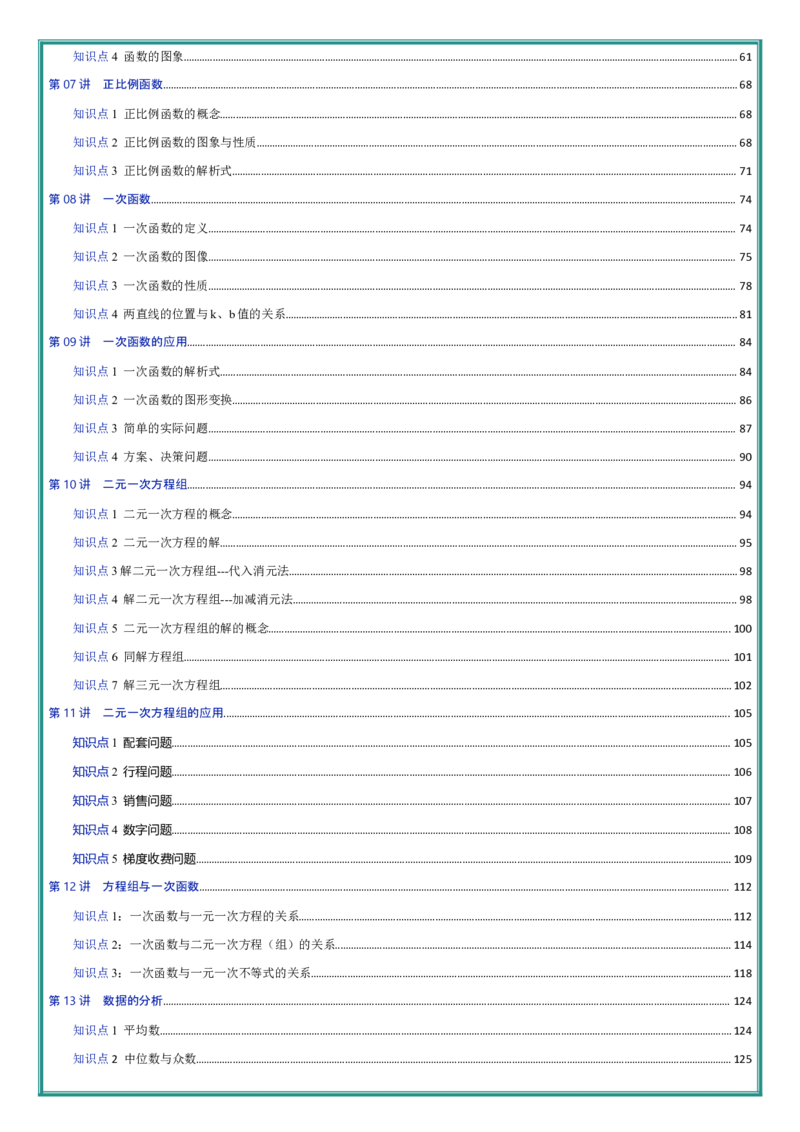The height and width of the screenshot is (1132, 800).
Task: Go to 第07讲 正比例函数 heading
Action: pyautogui.click(x=400, y=84)
